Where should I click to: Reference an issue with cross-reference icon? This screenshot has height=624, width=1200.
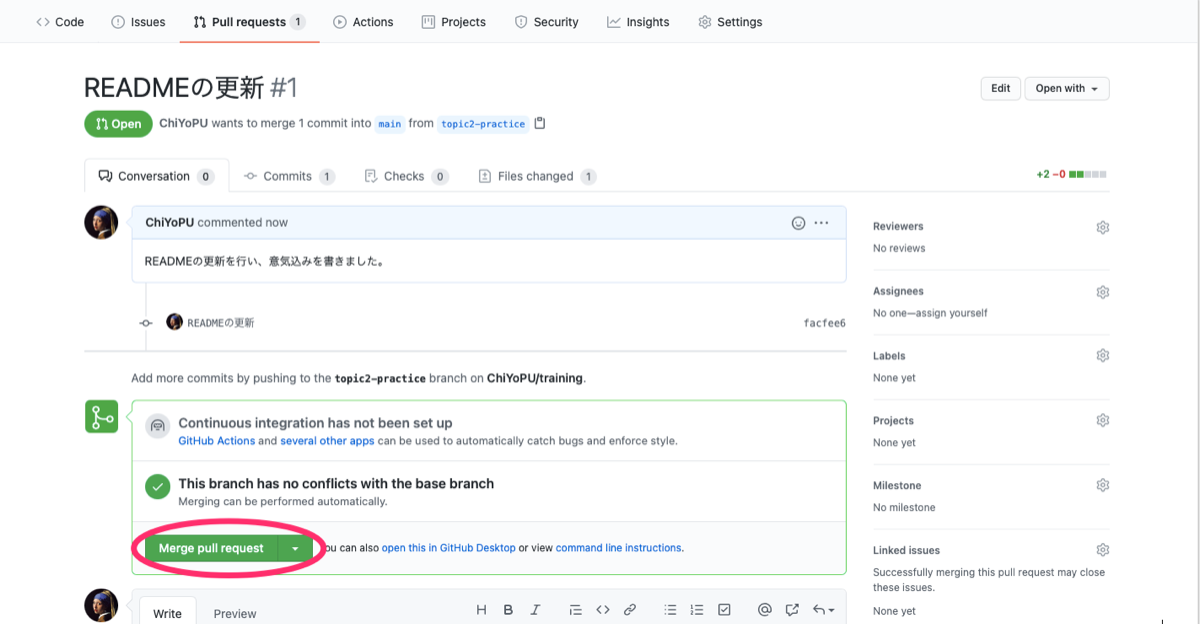(x=793, y=609)
